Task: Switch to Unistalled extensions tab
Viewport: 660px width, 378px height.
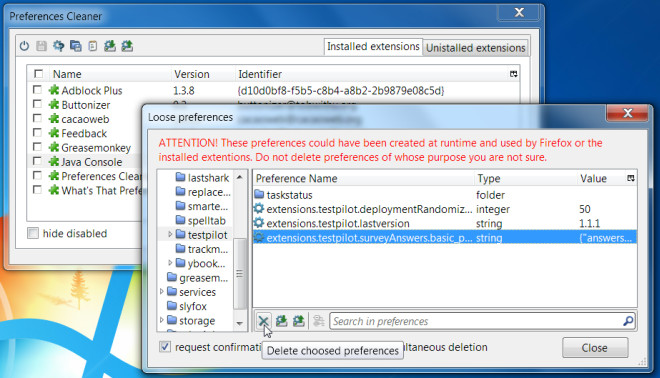Action: point(475,48)
